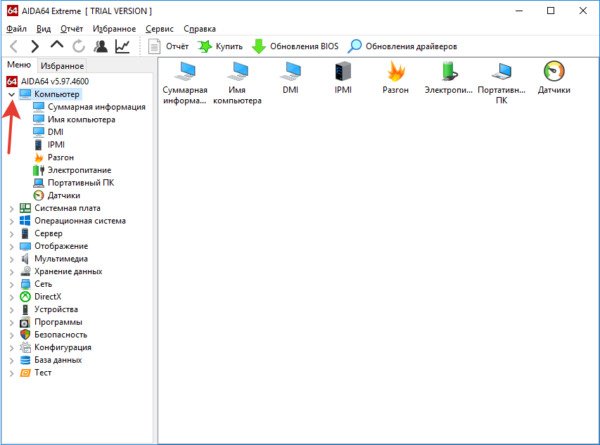Open Обновления драйверов from toolbar
This screenshot has height=445, width=600.
(x=402, y=46)
